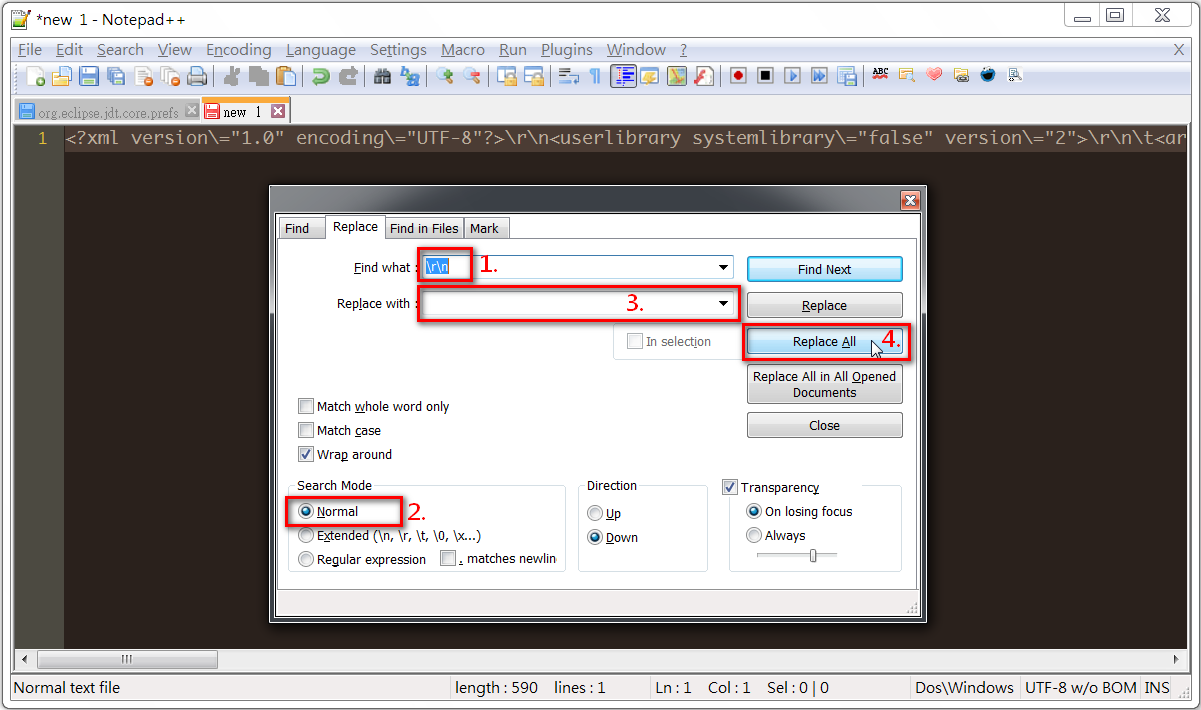1201x710 pixels.
Task: Set search direction to Down
Action: pos(614,537)
